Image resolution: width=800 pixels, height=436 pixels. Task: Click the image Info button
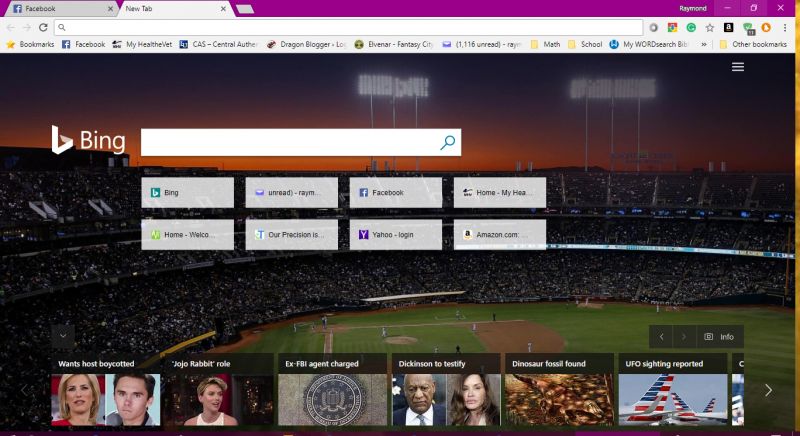point(720,337)
